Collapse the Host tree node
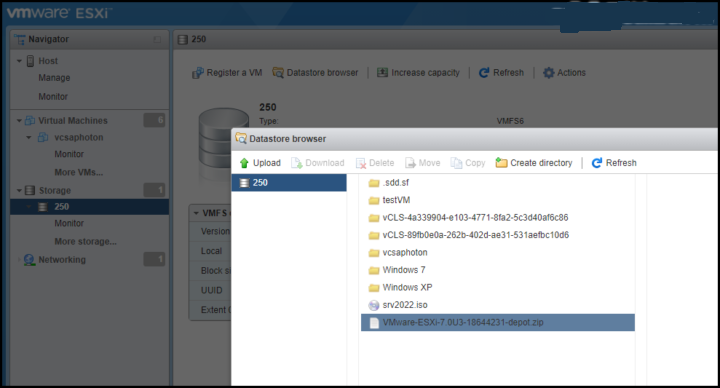 tap(19, 61)
